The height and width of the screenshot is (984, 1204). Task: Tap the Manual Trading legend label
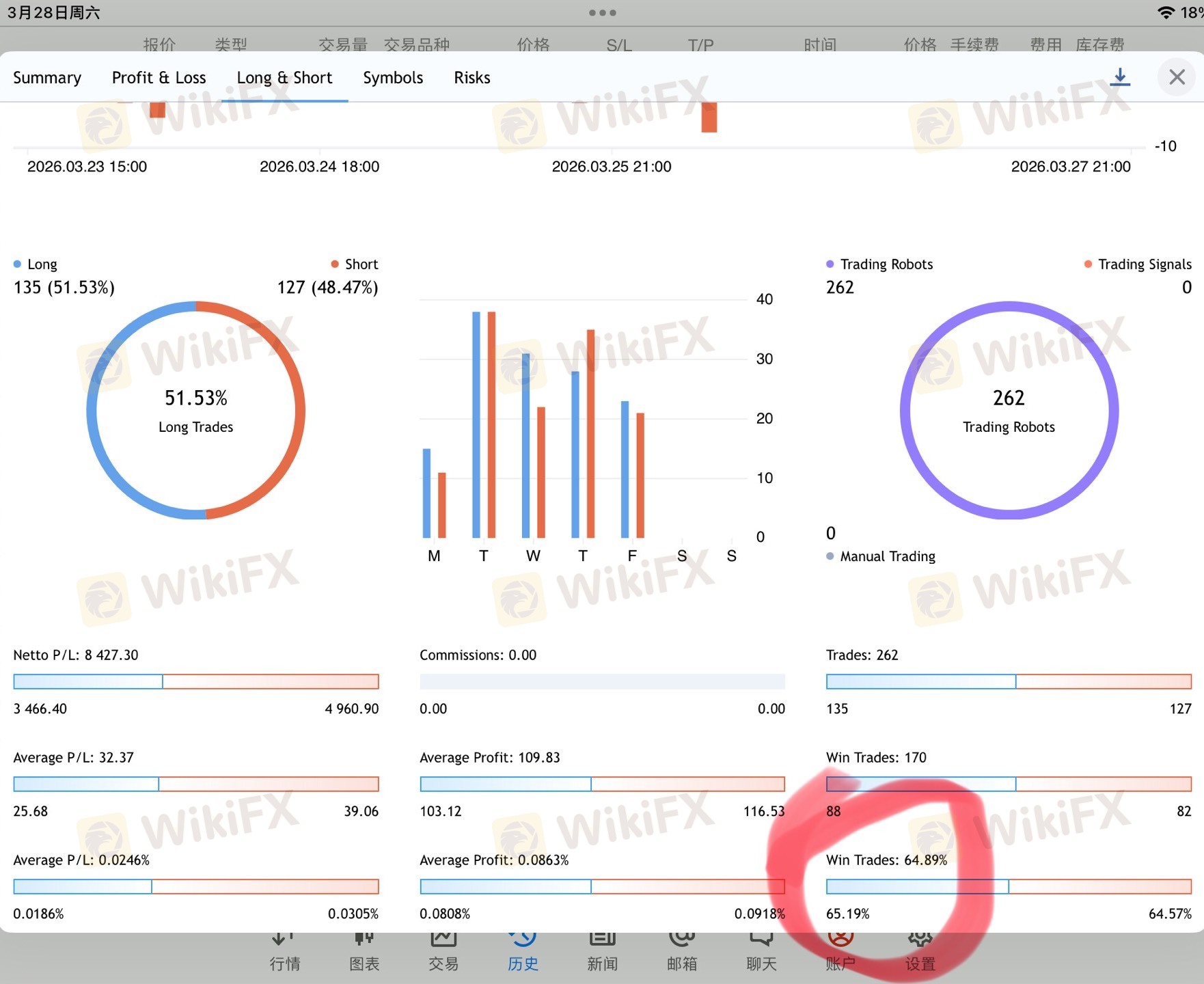click(x=888, y=556)
